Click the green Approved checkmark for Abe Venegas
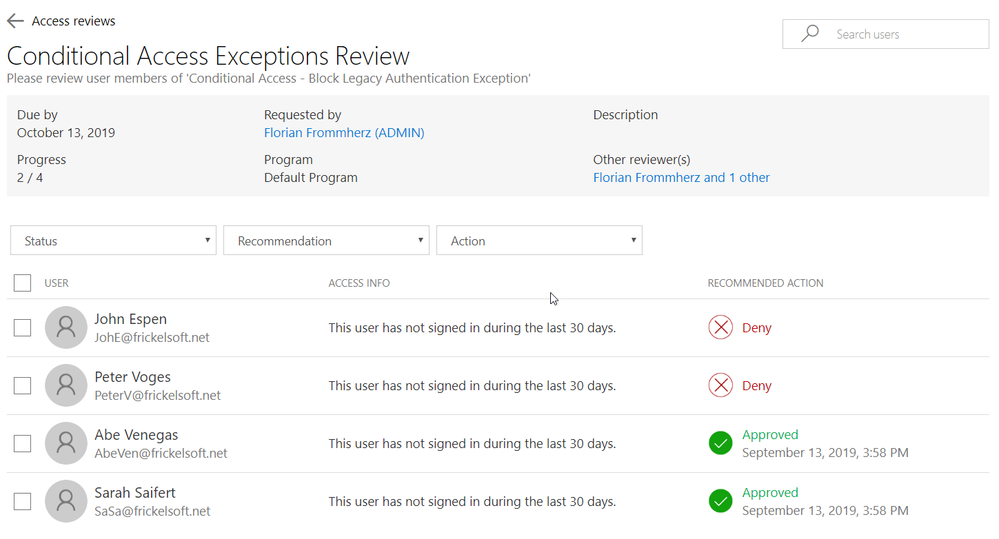This screenshot has height=539, width=999. click(720, 443)
